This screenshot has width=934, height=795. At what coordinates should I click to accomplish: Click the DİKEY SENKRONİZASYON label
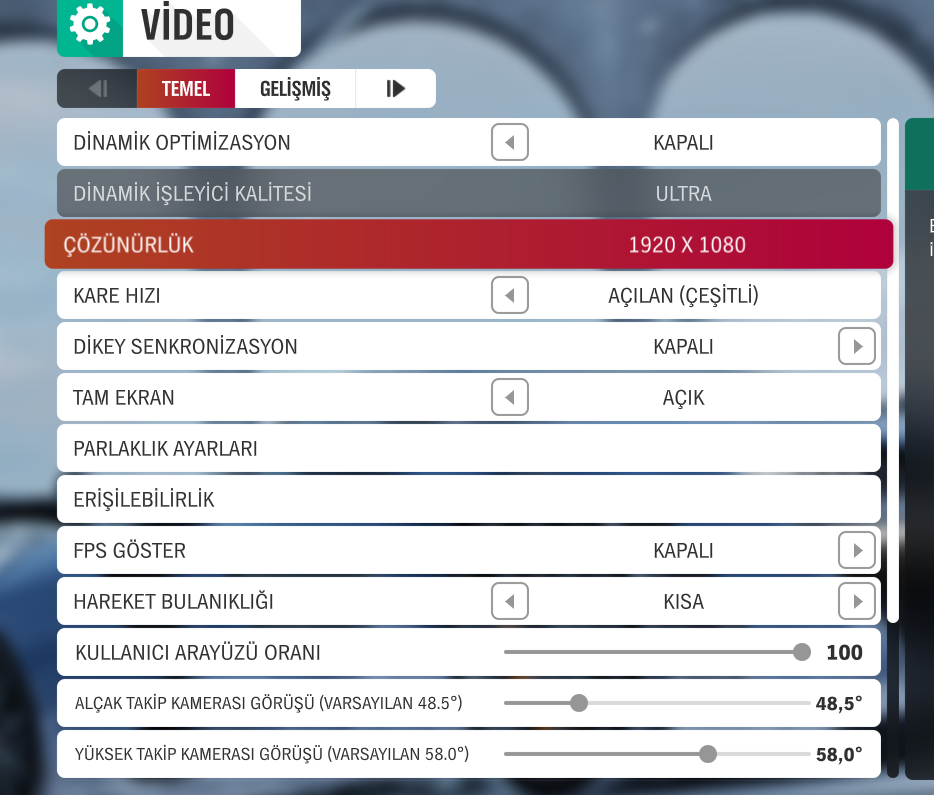(185, 347)
